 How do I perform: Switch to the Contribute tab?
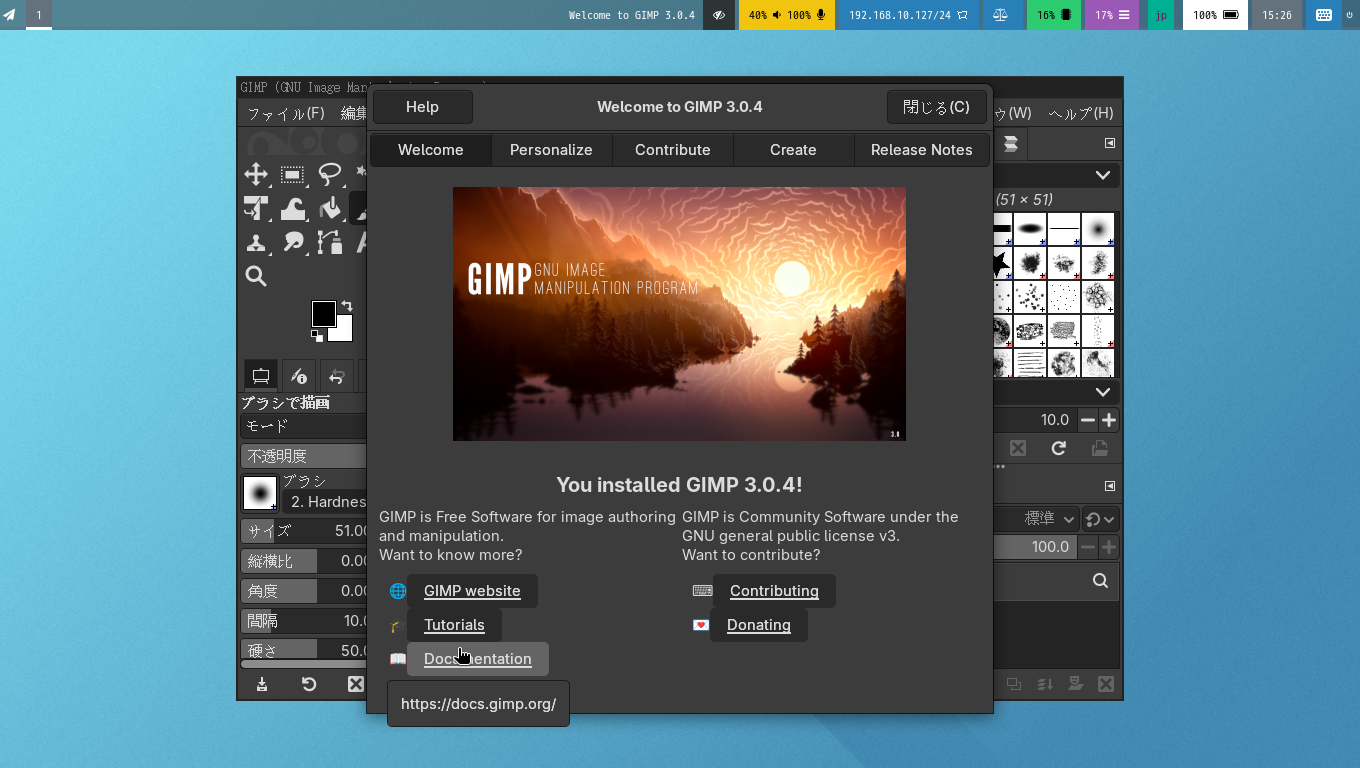(673, 150)
